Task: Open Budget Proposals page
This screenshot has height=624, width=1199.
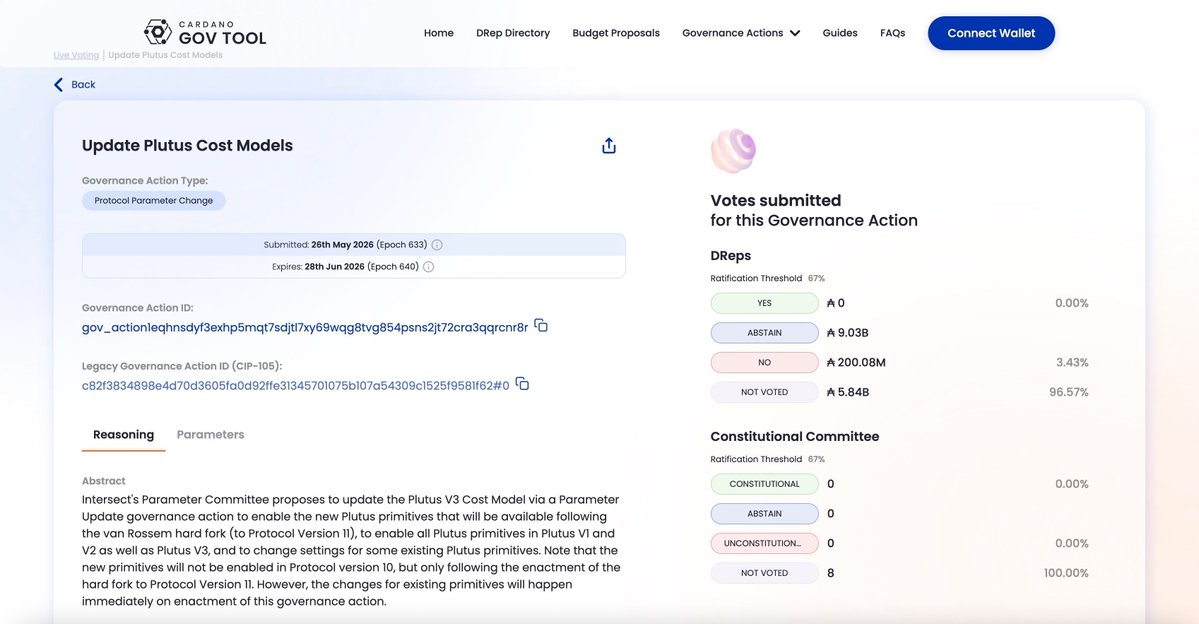Action: [616, 33]
